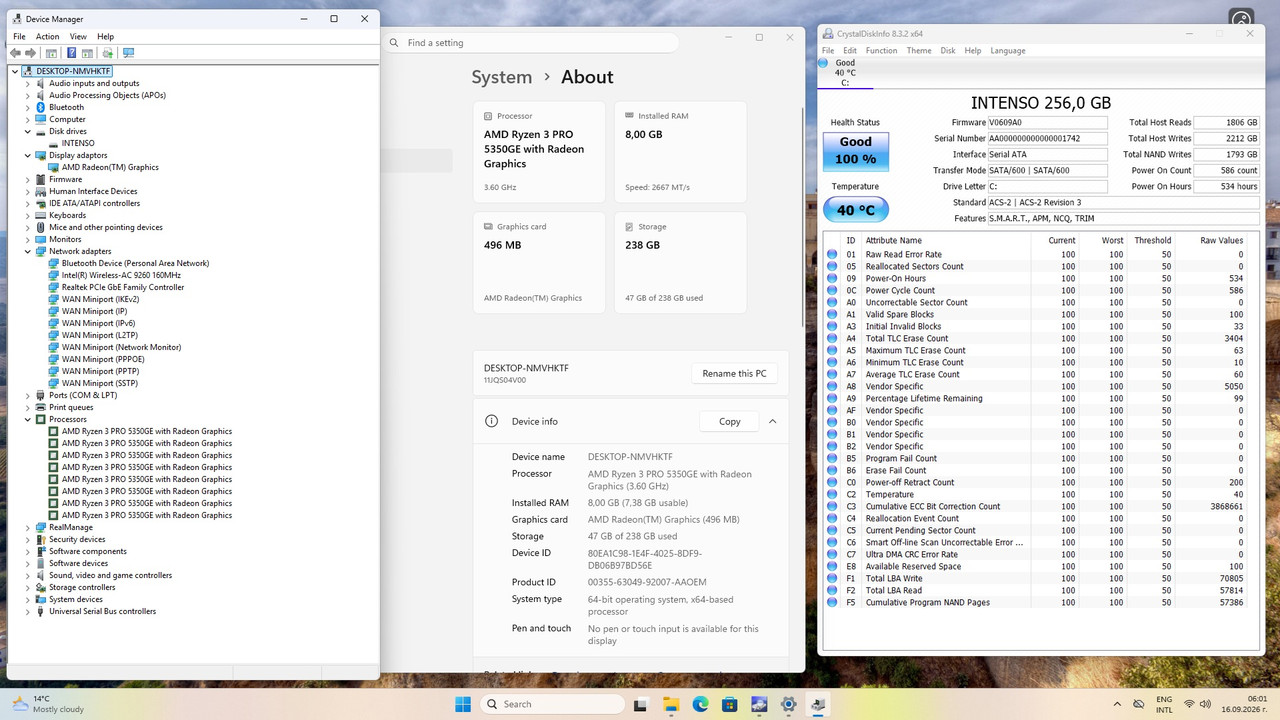Click the device icon with green arrow in toolbar
The height and width of the screenshot is (720, 1280).
click(108, 53)
